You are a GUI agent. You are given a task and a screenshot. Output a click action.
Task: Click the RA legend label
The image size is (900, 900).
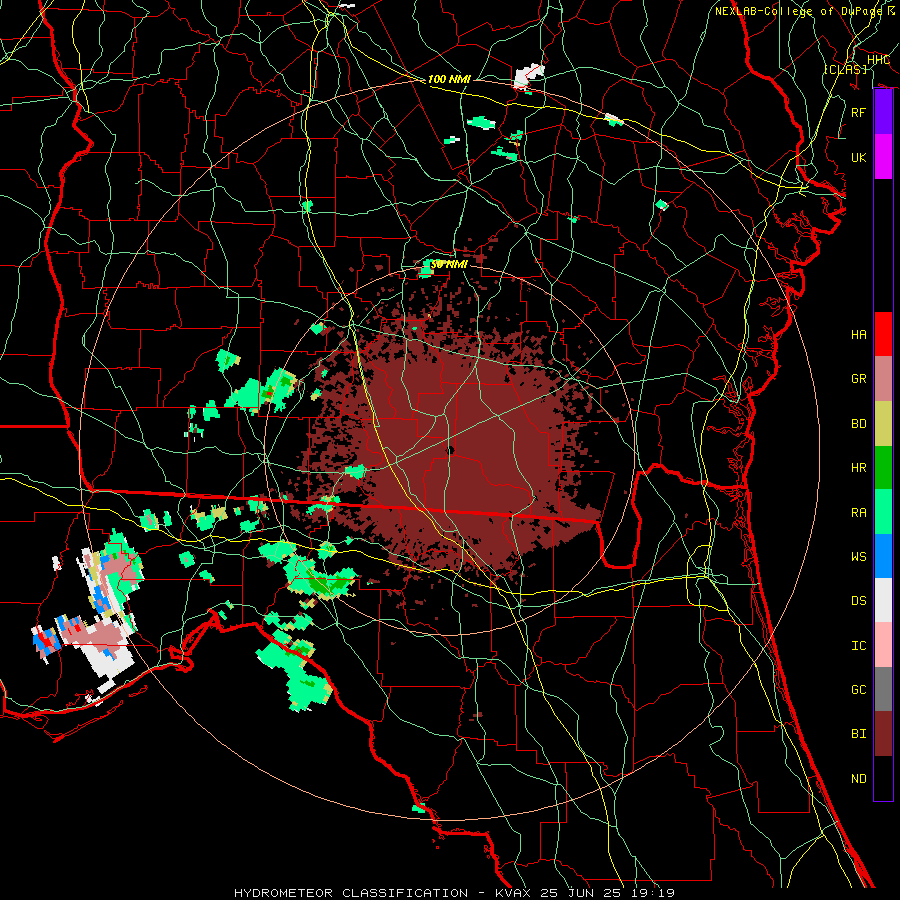(x=859, y=512)
